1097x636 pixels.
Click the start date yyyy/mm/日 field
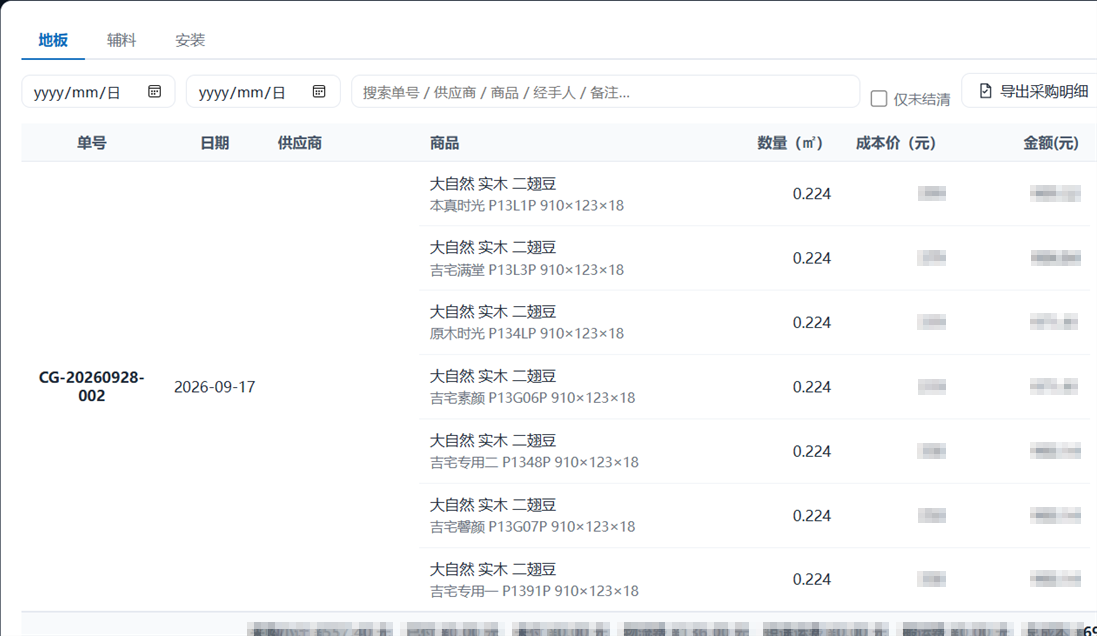98,92
